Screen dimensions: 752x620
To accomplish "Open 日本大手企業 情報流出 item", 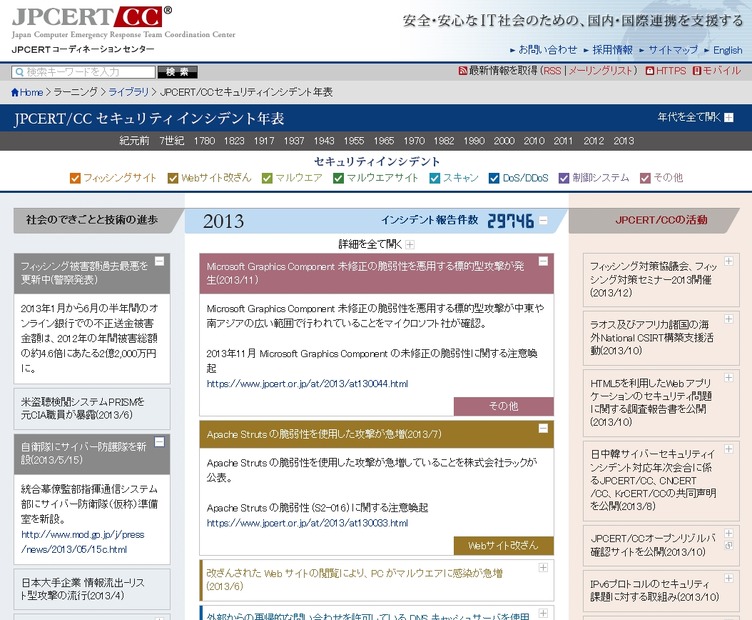I will coord(92,589).
